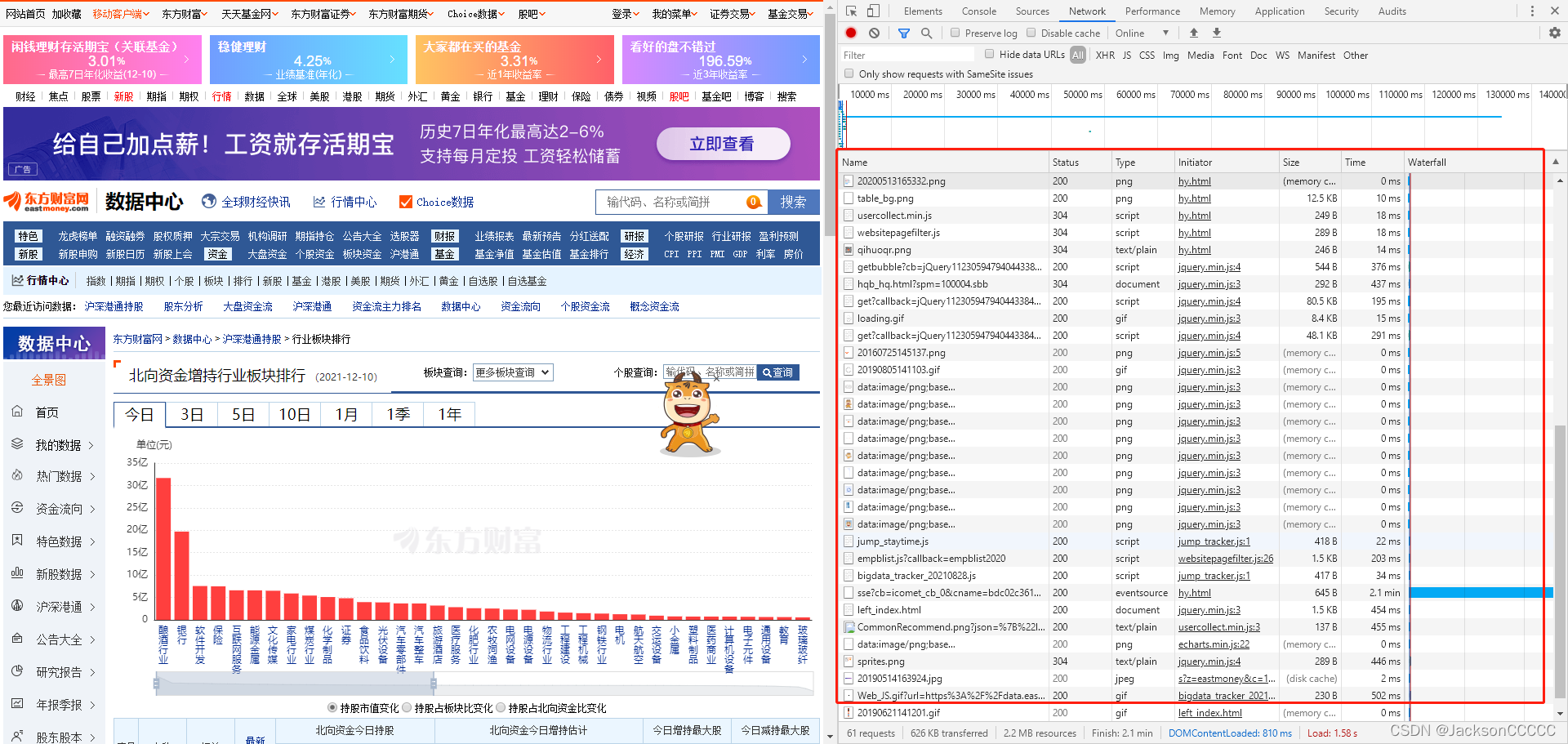Screen dimensions: 1568x744
Task: Toggle device toolbar icon in DevTools
Action: [873, 11]
